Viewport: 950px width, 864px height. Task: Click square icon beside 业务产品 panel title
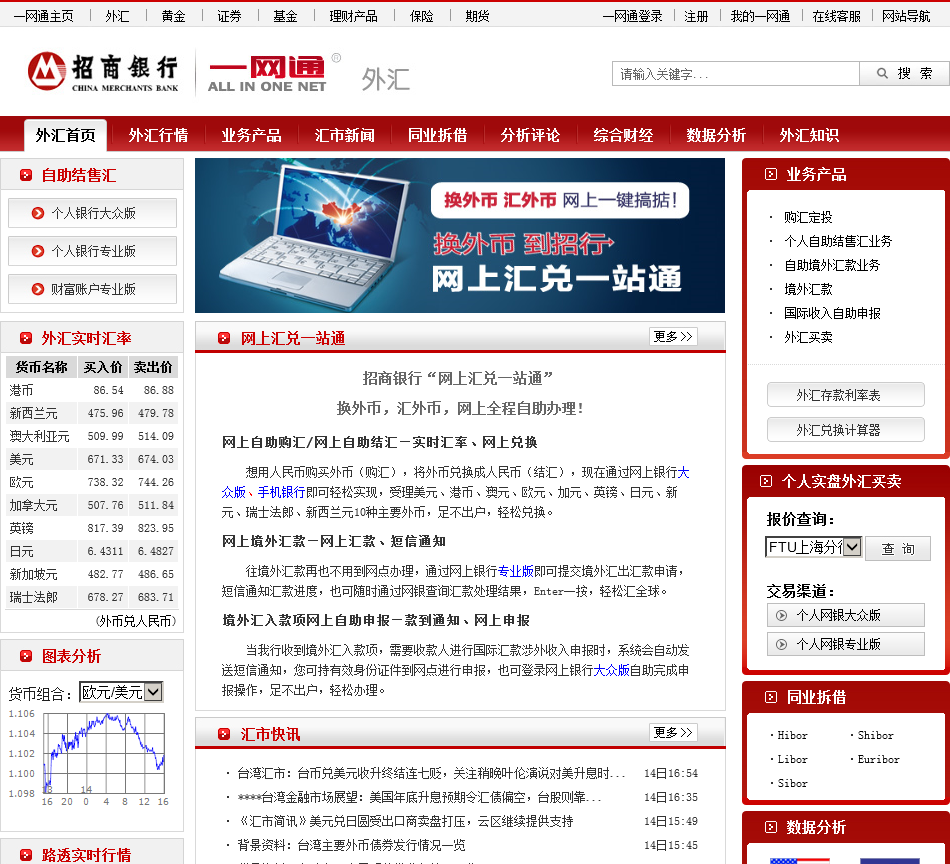771,174
